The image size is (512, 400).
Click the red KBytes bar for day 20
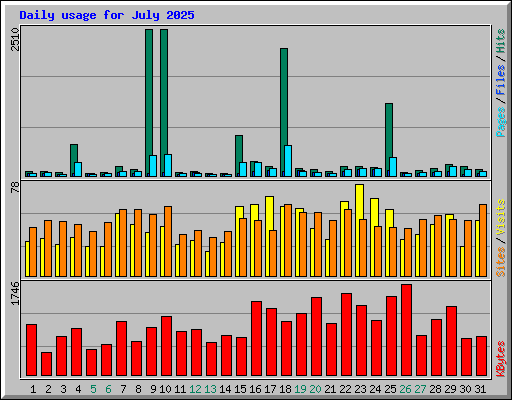(x=316, y=336)
